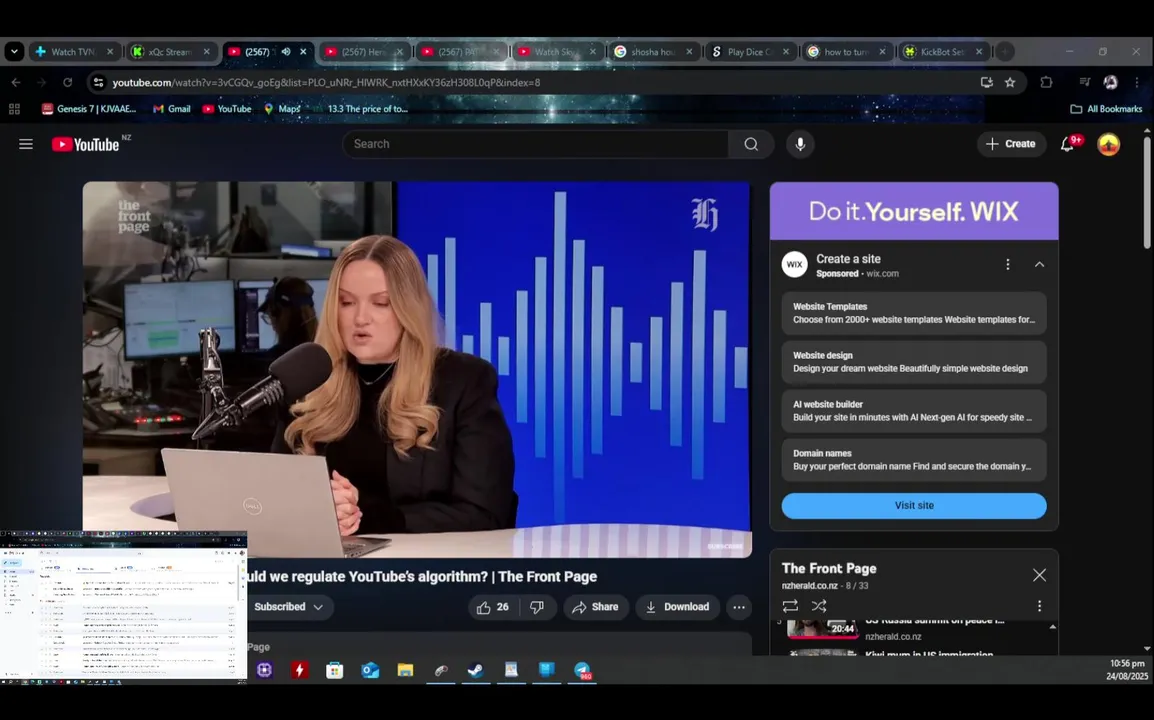Image resolution: width=1154 pixels, height=720 pixels.
Task: Install app icon in address bar
Action: [x=986, y=82]
